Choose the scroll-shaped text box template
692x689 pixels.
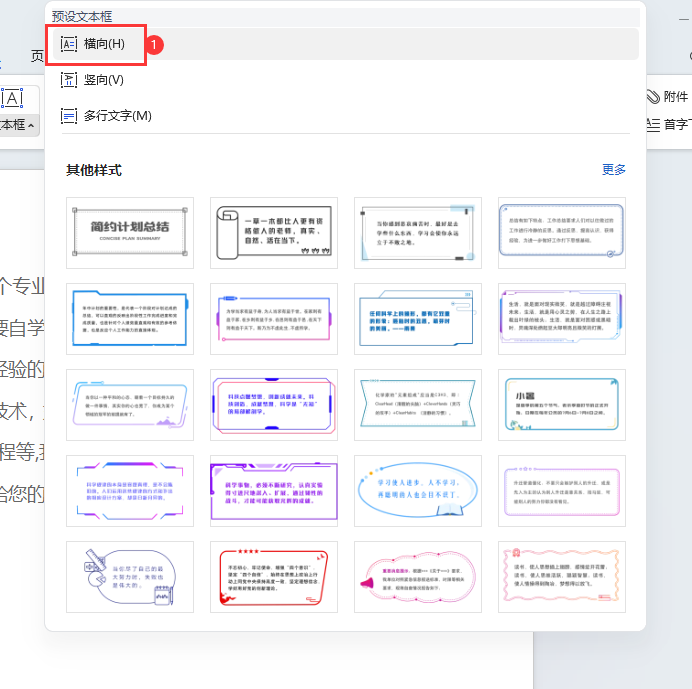coord(274,233)
